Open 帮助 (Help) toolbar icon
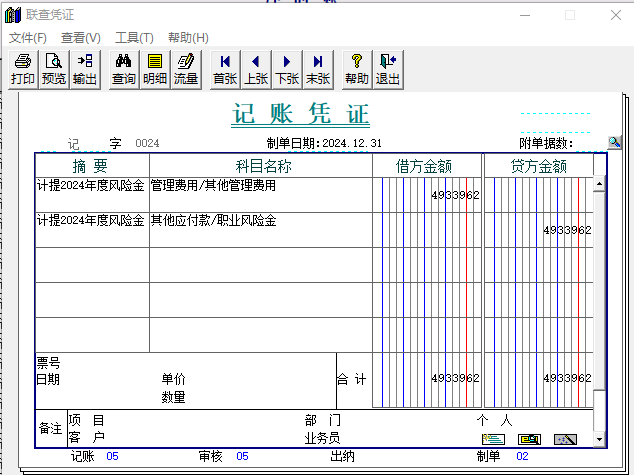 (x=357, y=69)
